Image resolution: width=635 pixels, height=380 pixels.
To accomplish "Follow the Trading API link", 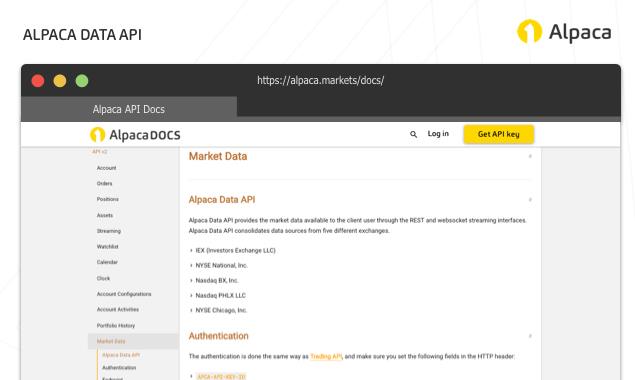I will coord(326,357).
